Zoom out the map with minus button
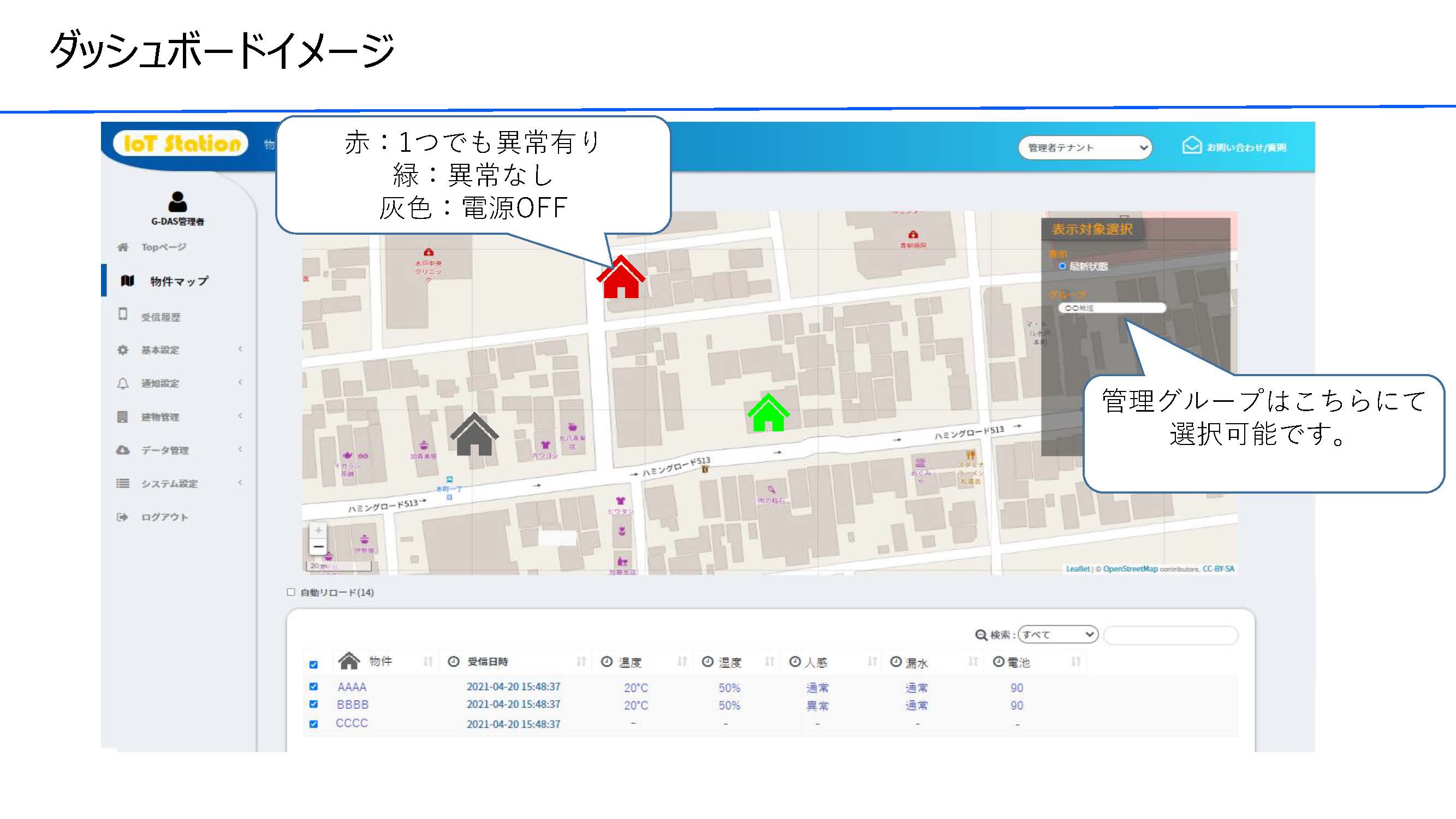The width and height of the screenshot is (1456, 819). [318, 547]
